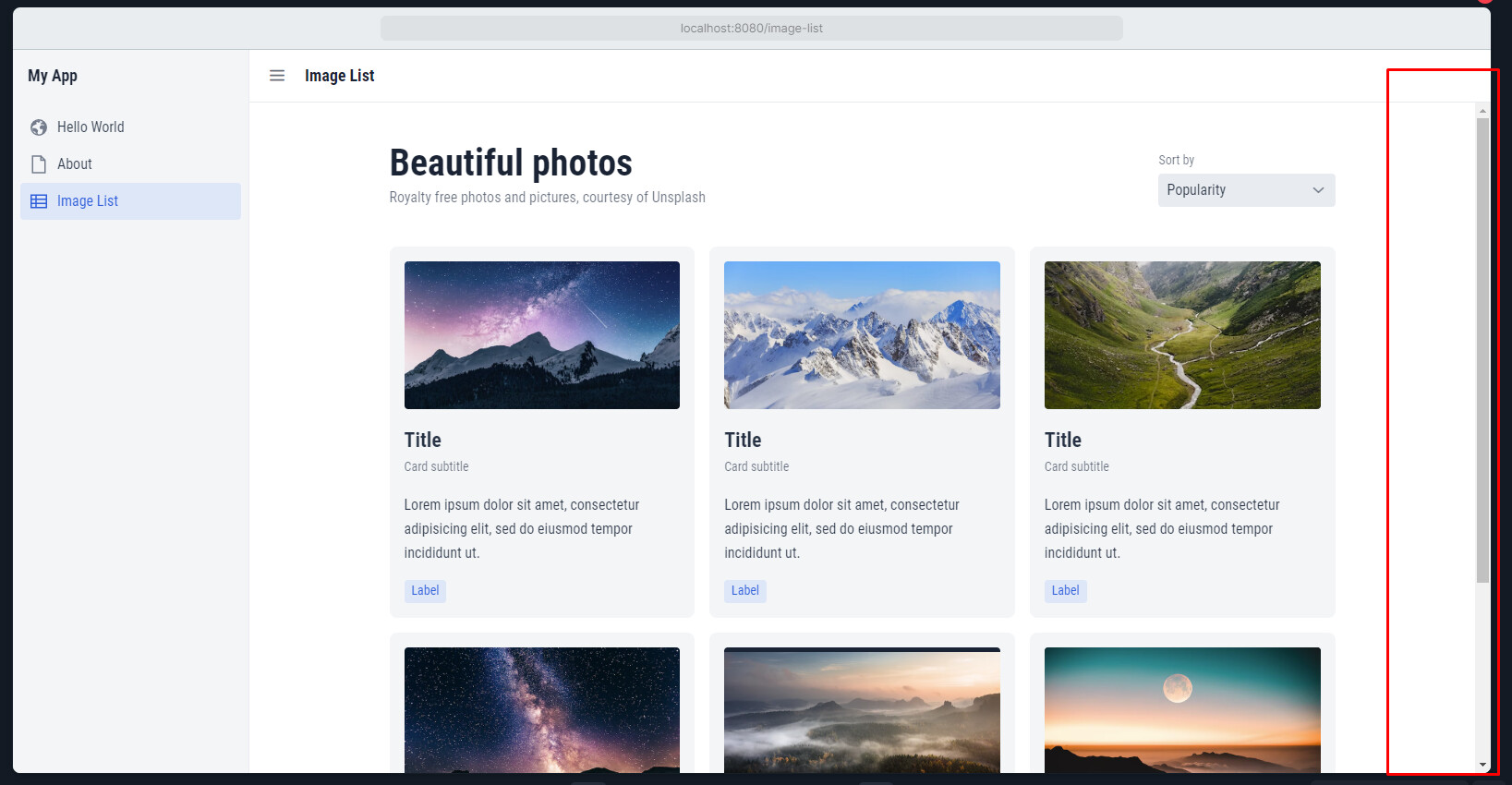1512x785 pixels.
Task: Open the purple night sky mountain photo
Action: coord(542,335)
